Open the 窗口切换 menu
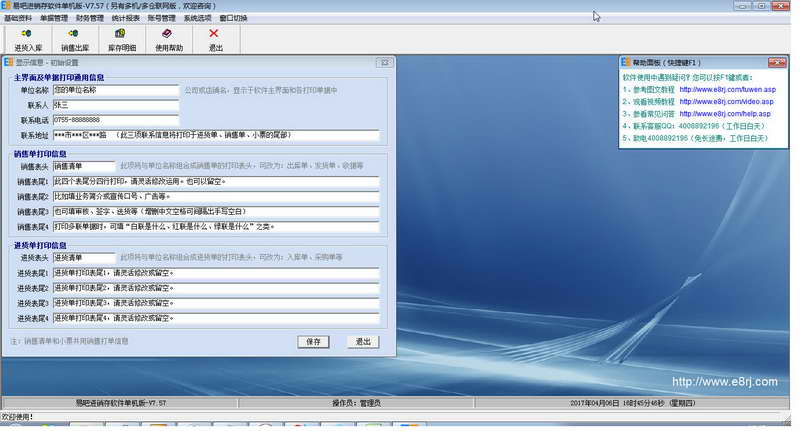This screenshot has height=431, width=800. point(233,18)
